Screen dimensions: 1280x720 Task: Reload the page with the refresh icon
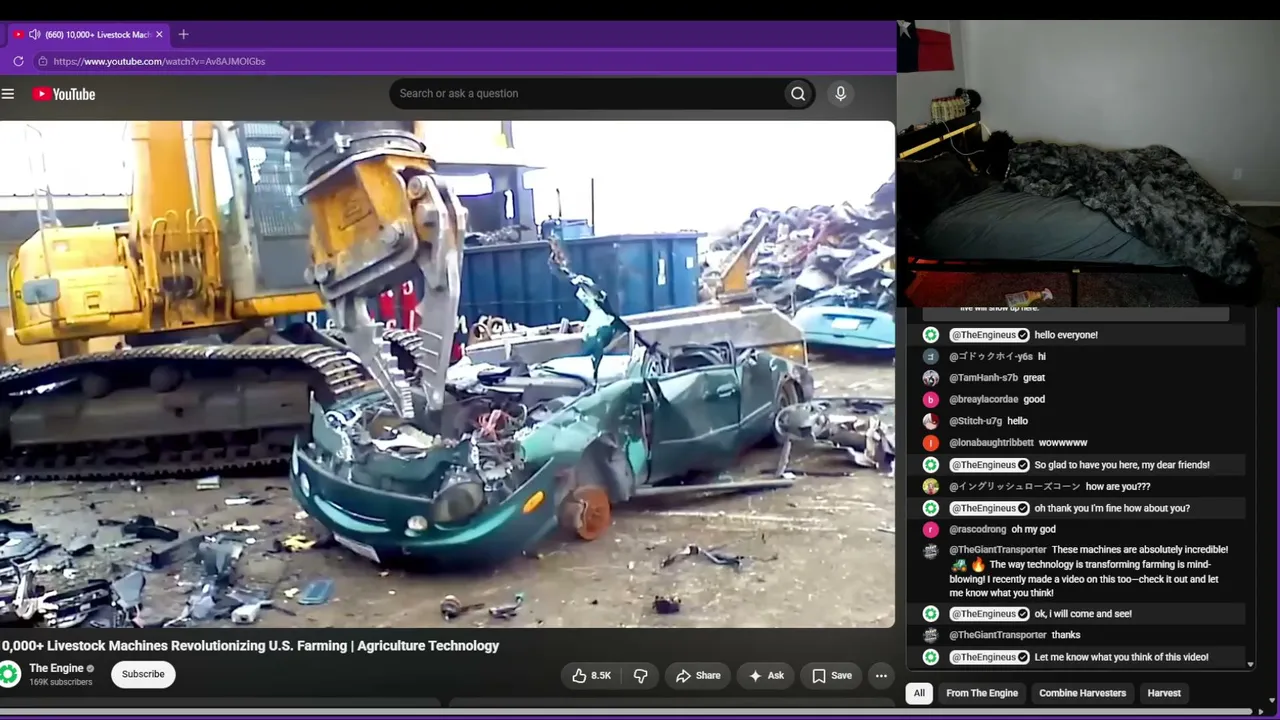coord(18,61)
